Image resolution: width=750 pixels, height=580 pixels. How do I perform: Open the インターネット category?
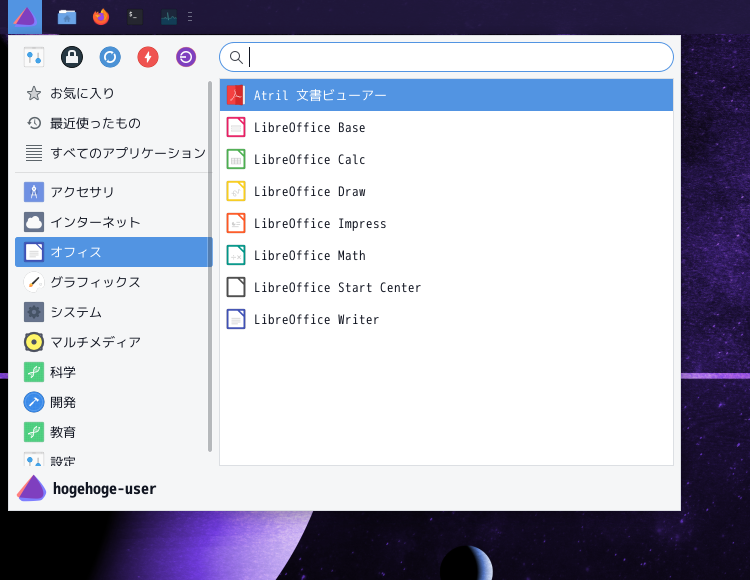(x=113, y=222)
